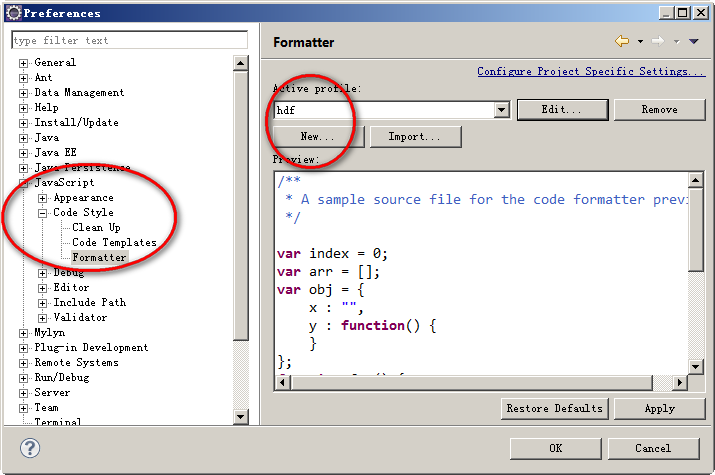Image resolution: width=715 pixels, height=475 pixels.
Task: Click Remove profile button
Action: pos(659,109)
